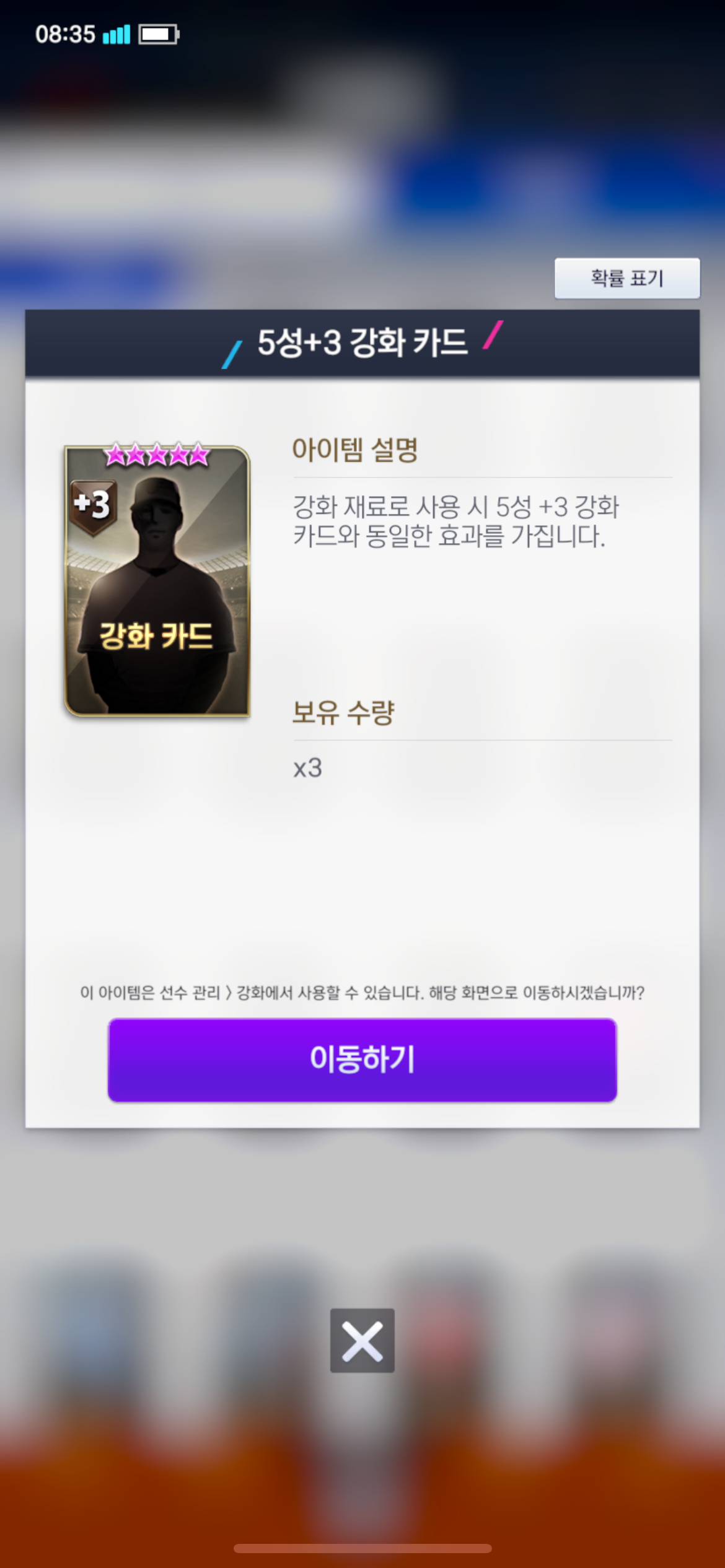Tap the 강화 카드 yellow label on card

click(156, 636)
